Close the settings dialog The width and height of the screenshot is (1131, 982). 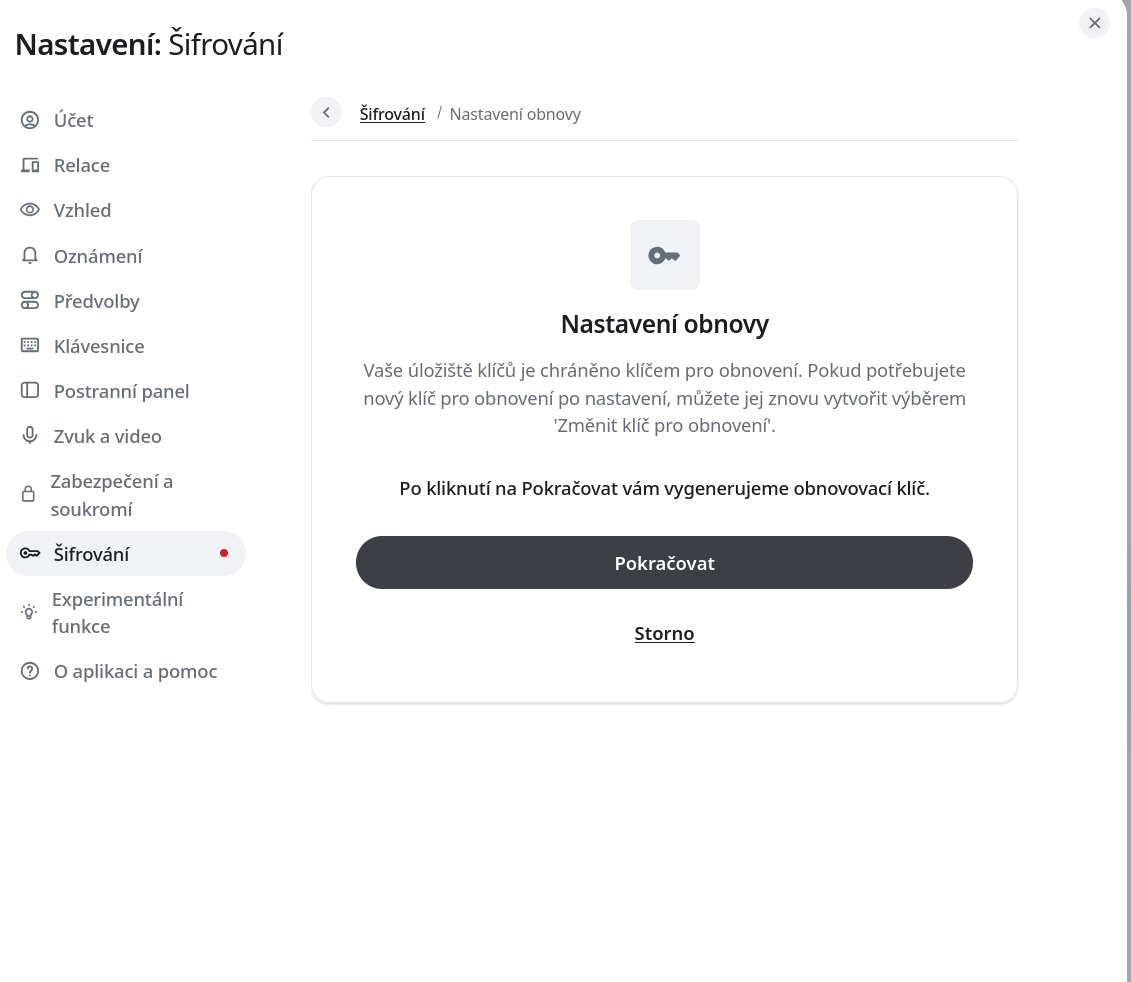1094,23
